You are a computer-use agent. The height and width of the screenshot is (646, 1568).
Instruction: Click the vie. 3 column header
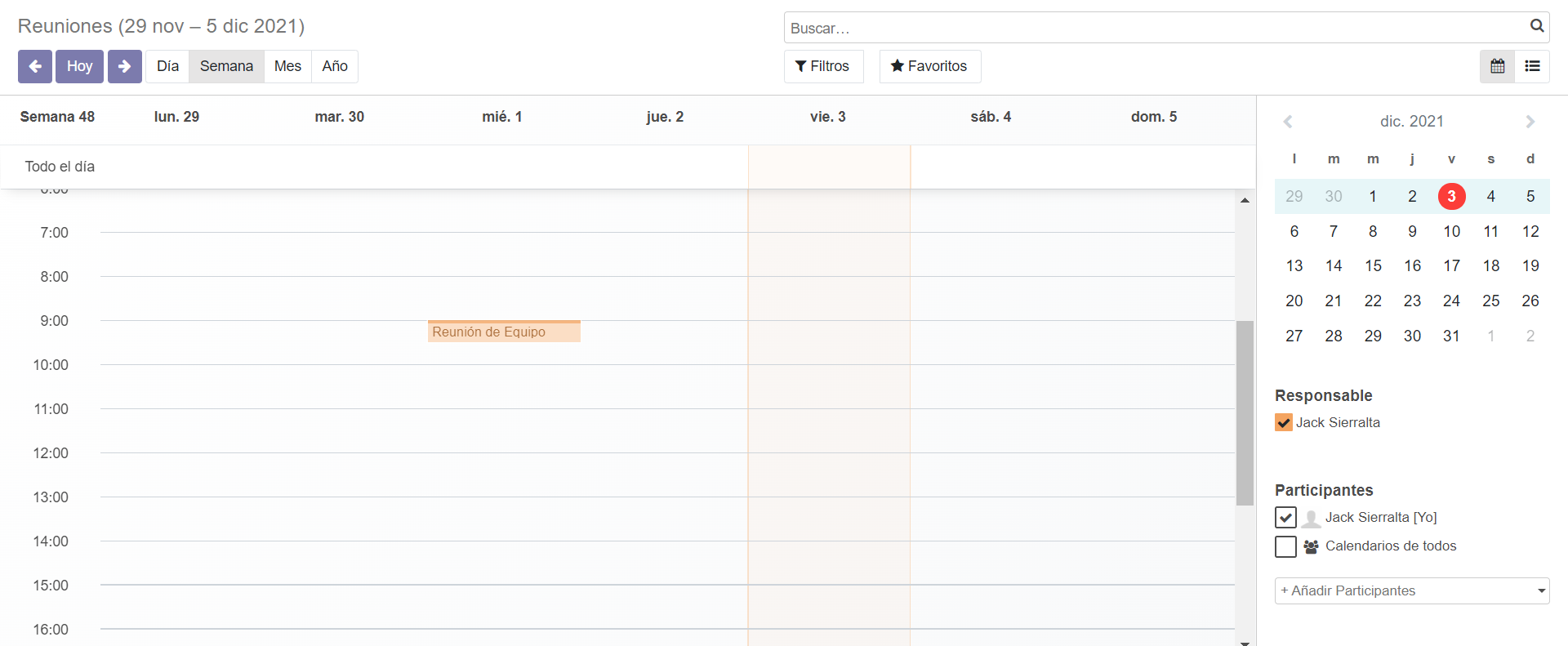[x=827, y=117]
